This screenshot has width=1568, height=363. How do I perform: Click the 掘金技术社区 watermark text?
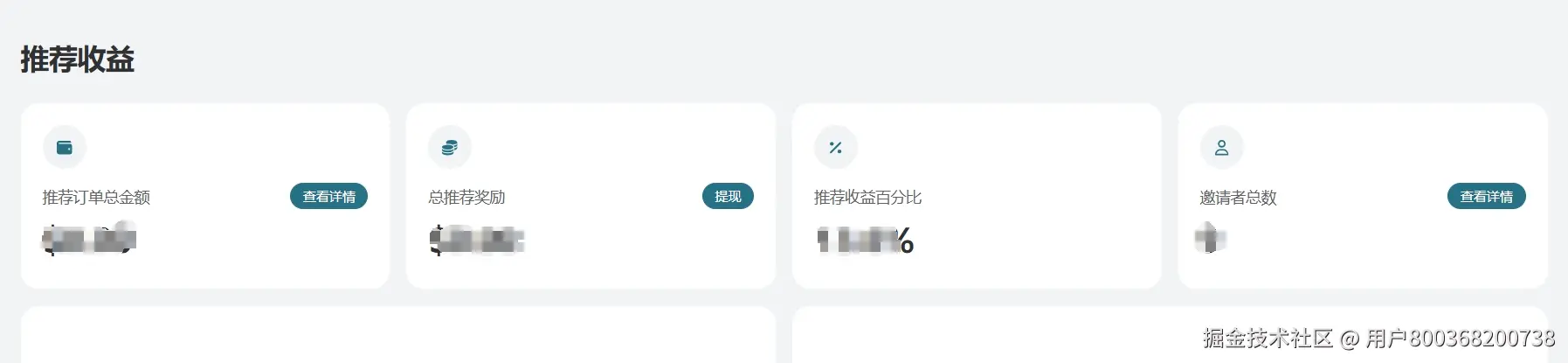[x=1268, y=339]
